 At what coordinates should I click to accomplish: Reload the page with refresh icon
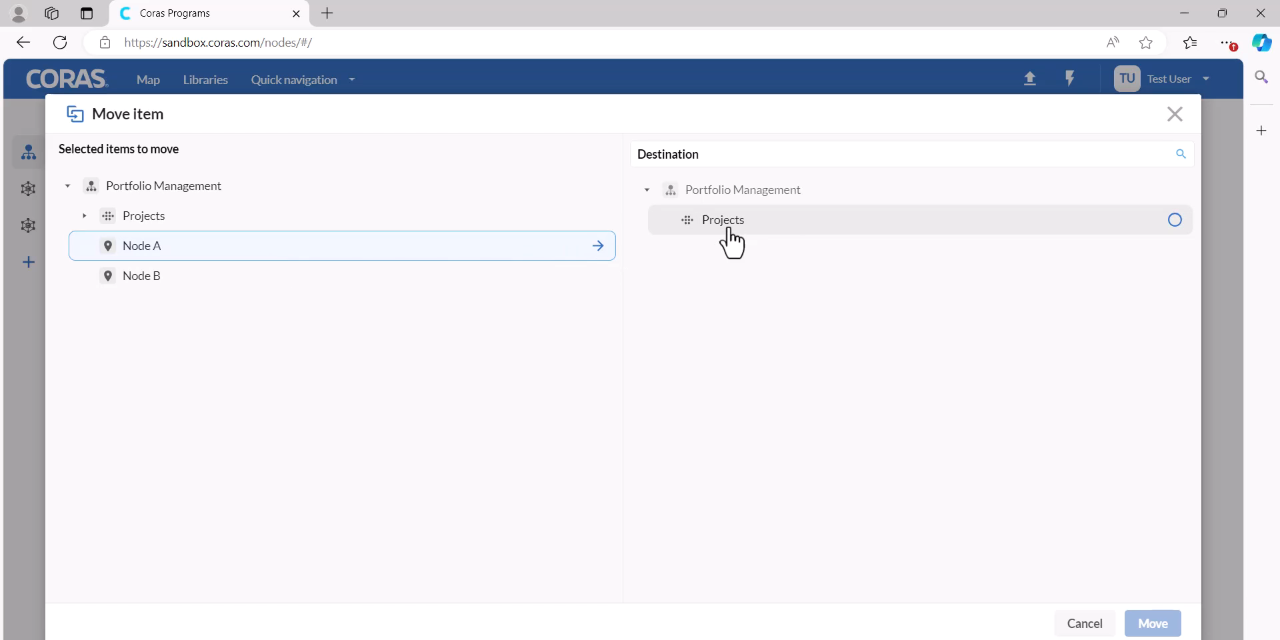click(x=60, y=42)
